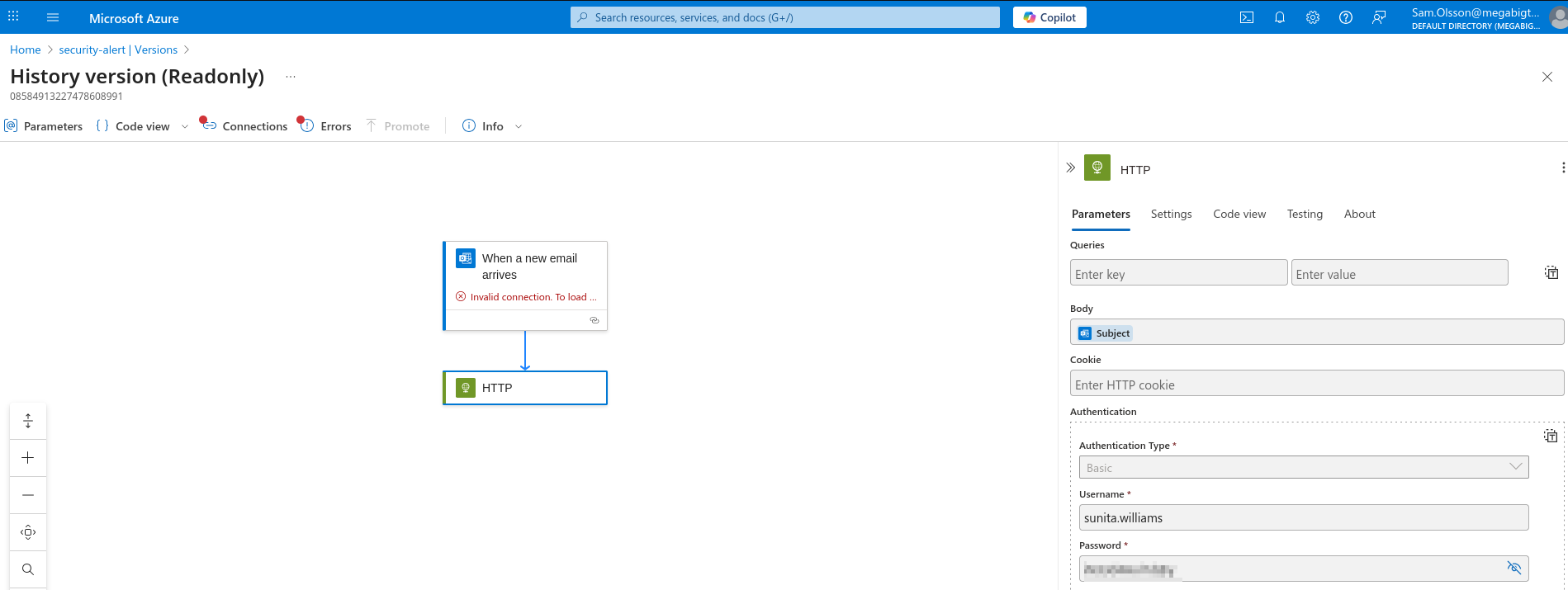Focus the search resources box

(784, 17)
